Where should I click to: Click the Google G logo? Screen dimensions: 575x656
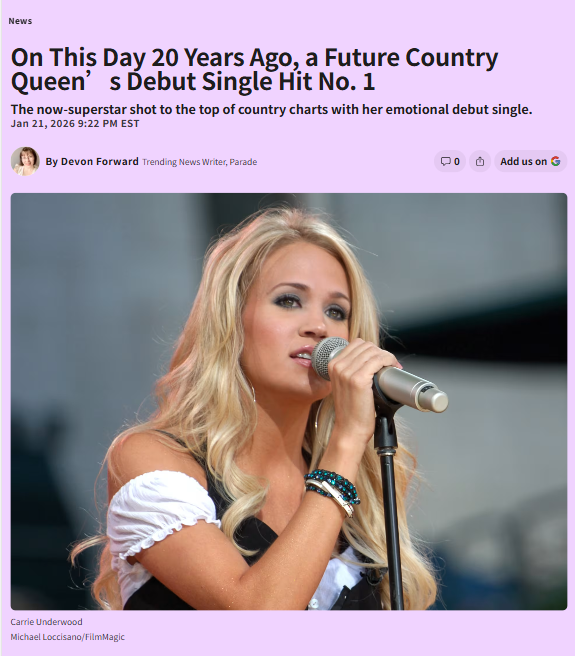click(x=555, y=161)
